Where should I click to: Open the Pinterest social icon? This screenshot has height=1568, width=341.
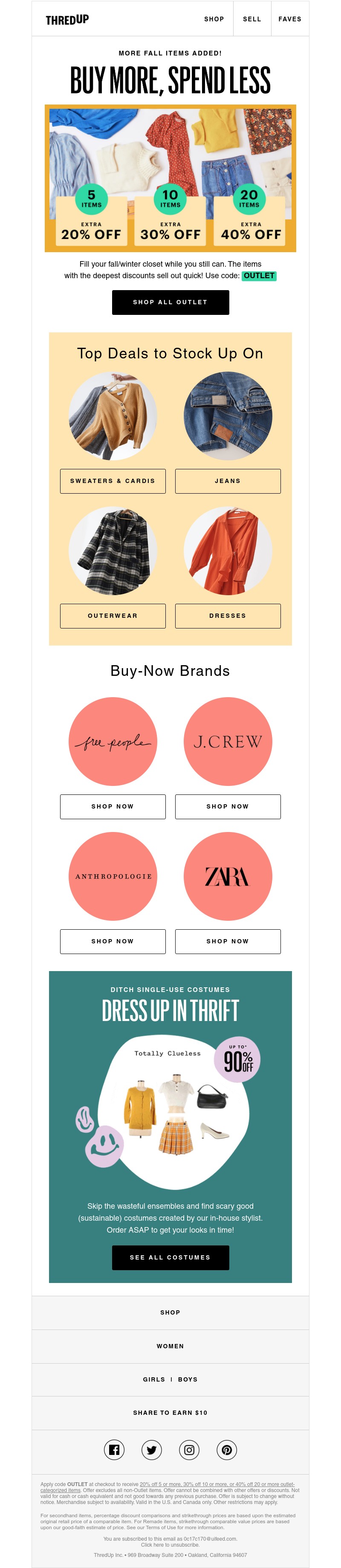[227, 1450]
